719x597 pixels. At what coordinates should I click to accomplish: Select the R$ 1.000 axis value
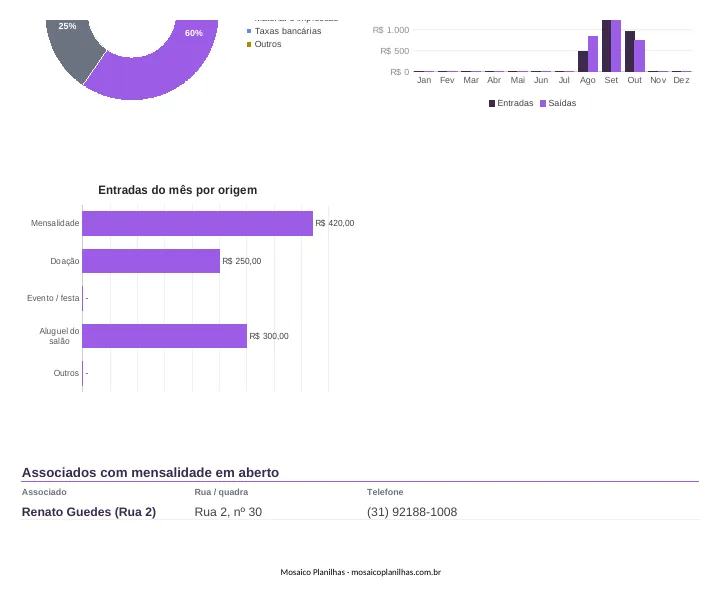(391, 30)
